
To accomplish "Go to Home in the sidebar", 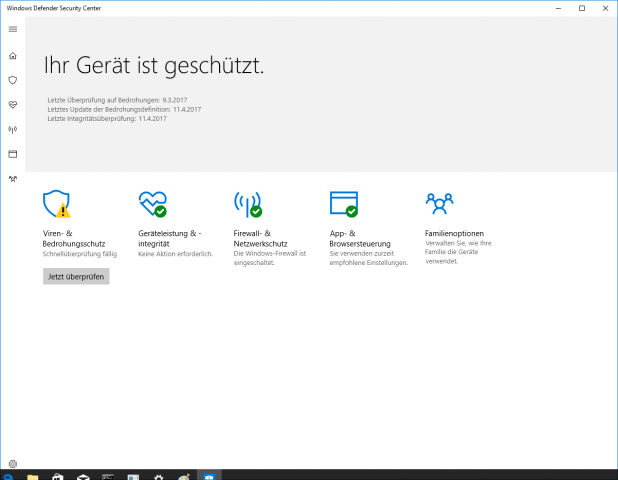I will pos(13,56).
